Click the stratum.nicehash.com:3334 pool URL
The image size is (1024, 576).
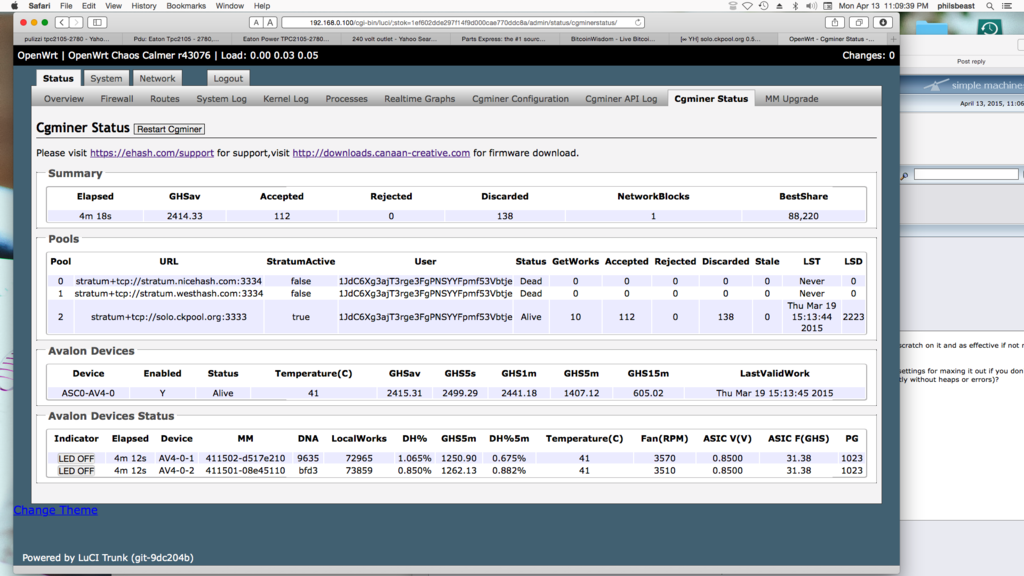point(168,281)
